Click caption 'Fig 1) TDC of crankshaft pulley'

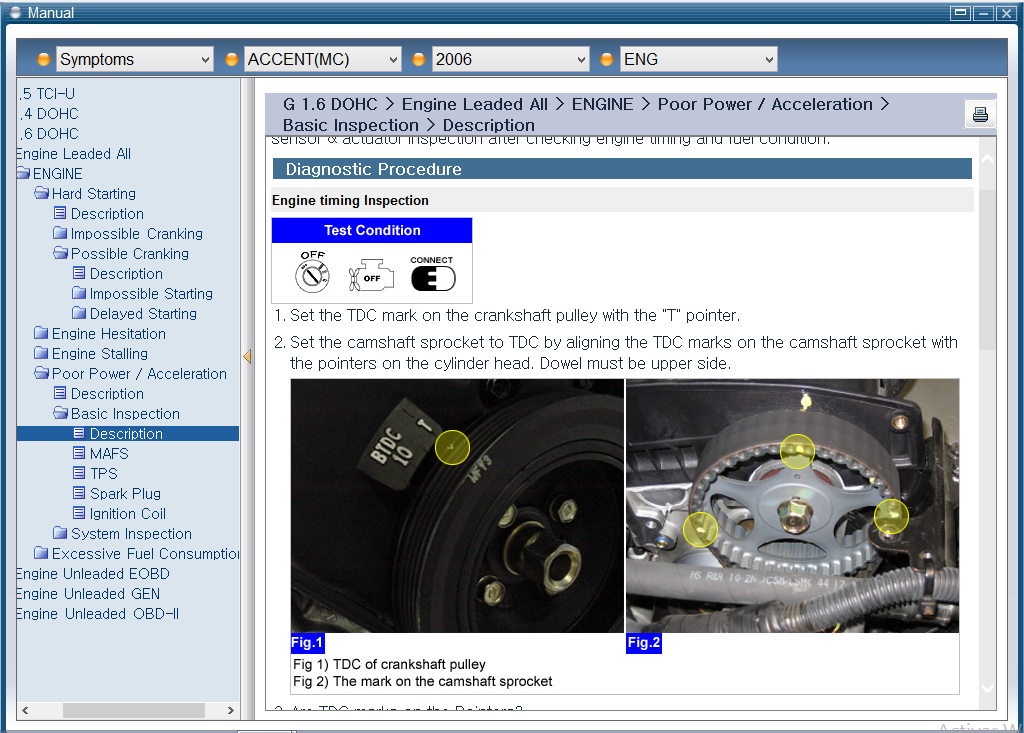pyautogui.click(x=389, y=664)
